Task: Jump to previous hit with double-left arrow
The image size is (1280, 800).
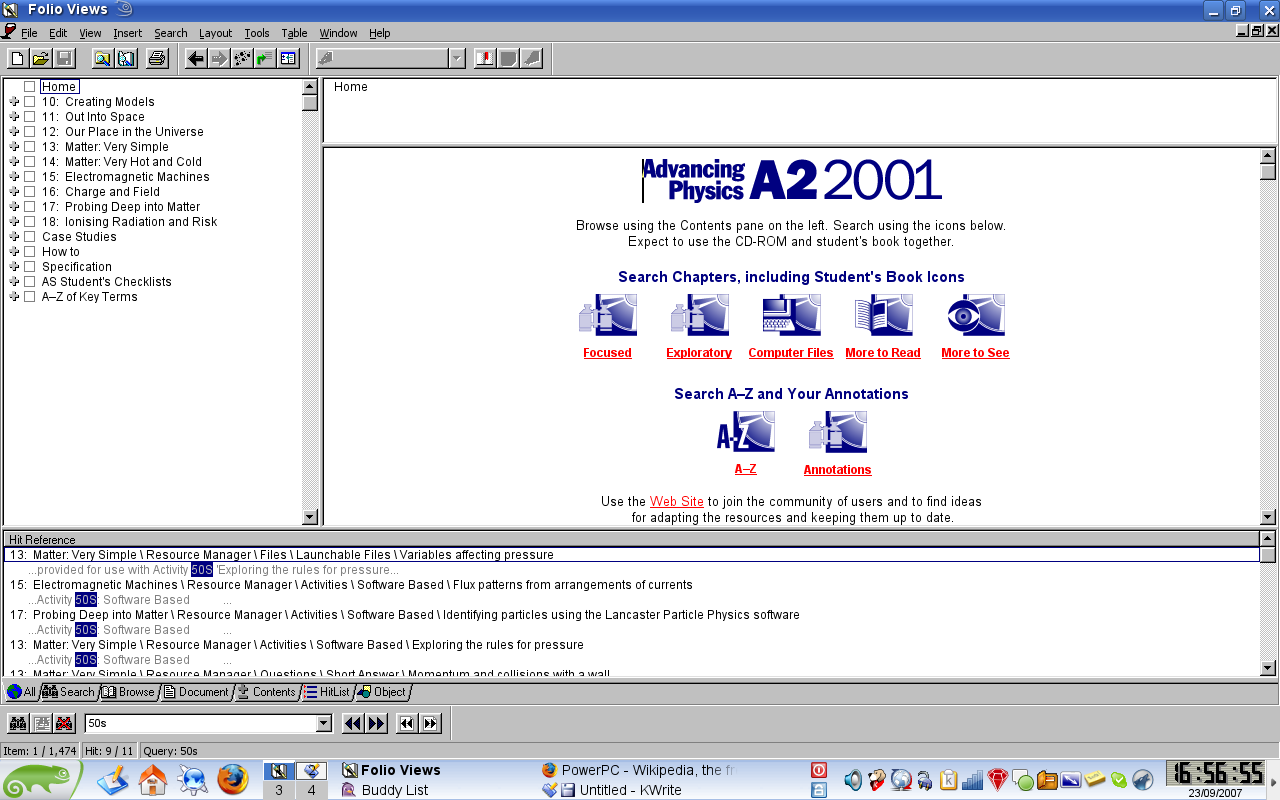Action: coord(353,723)
